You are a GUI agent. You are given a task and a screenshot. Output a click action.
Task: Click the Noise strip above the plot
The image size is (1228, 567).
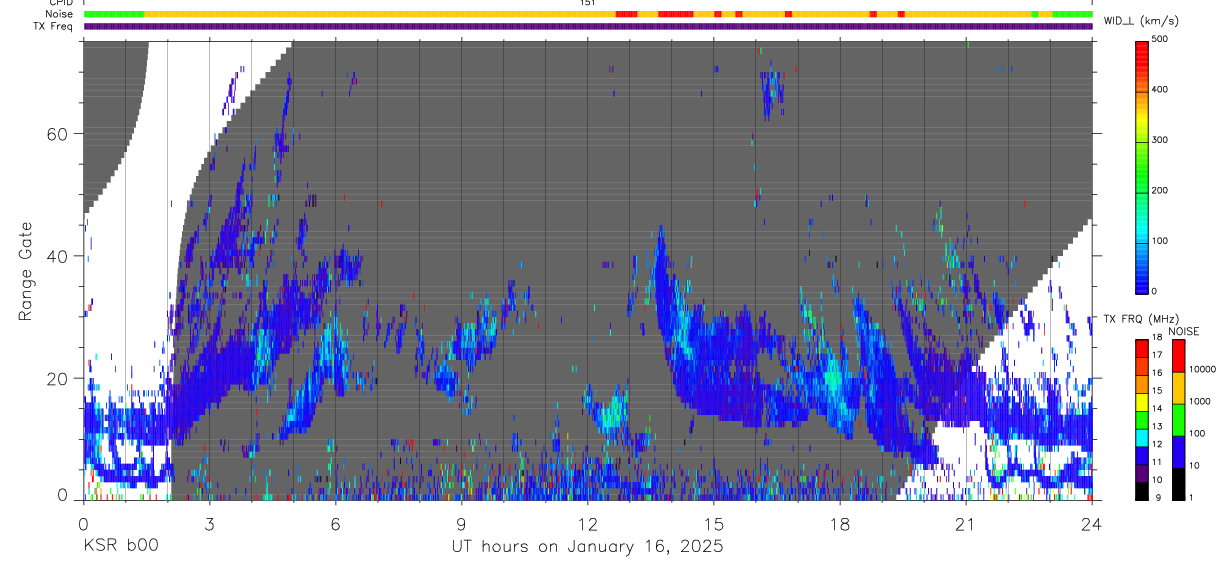point(588,14)
